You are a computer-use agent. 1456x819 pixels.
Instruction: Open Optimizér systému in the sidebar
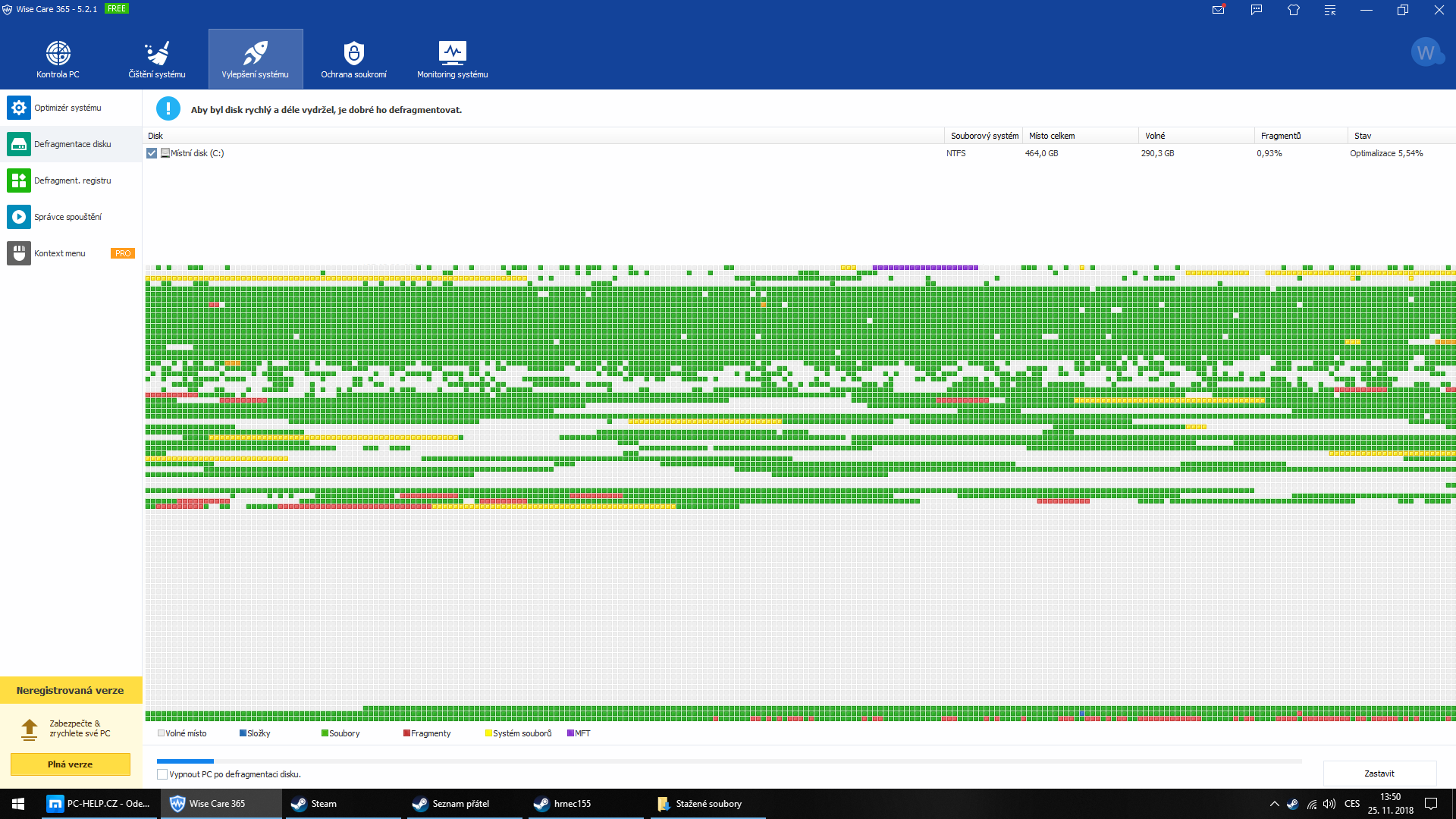(67, 108)
